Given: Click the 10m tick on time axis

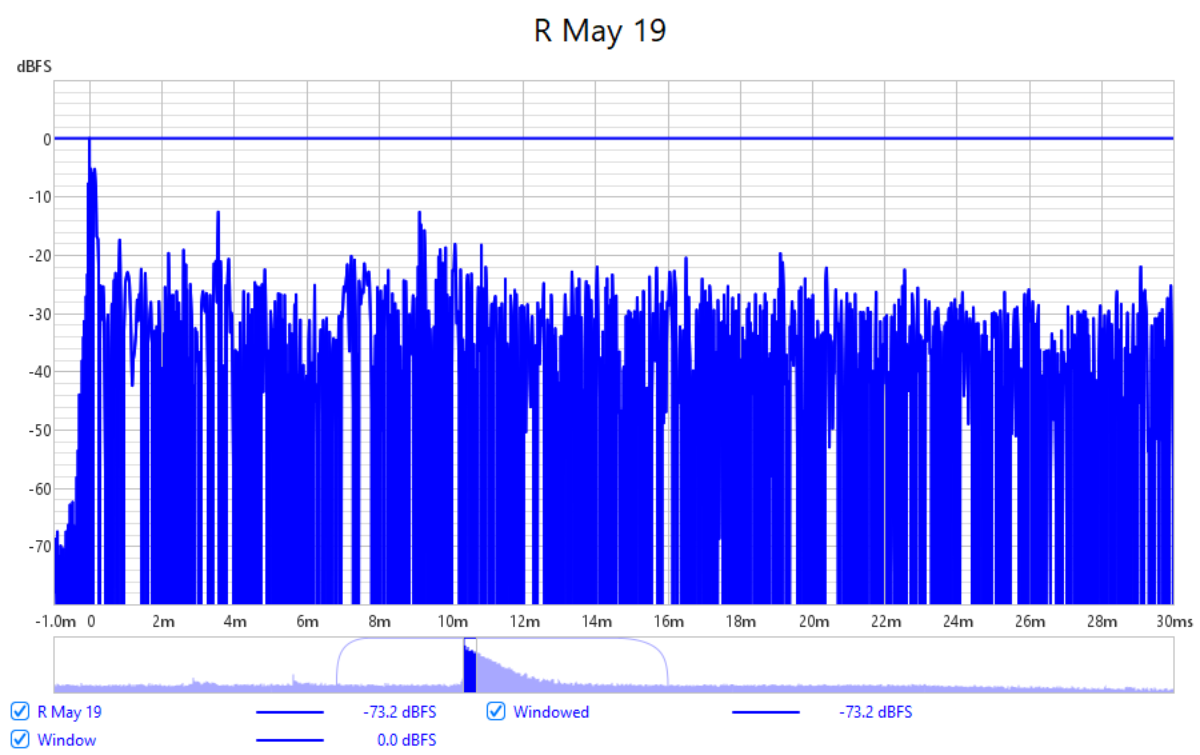Looking at the screenshot, I should (452, 621).
